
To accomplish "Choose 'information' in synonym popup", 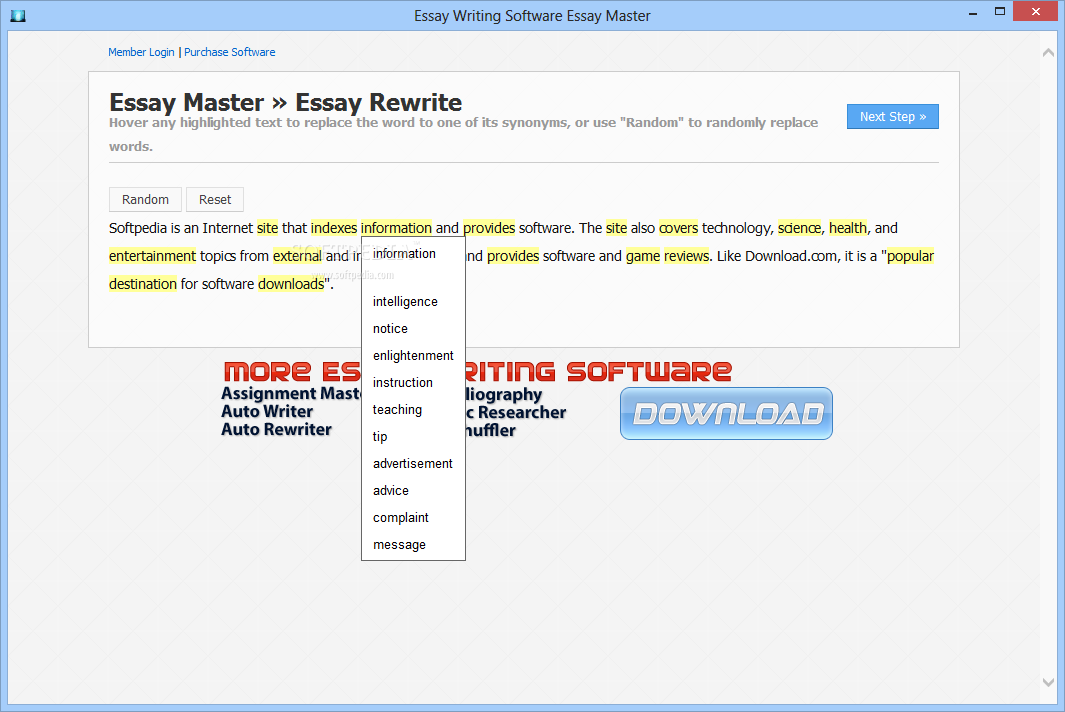I will pyautogui.click(x=404, y=253).
